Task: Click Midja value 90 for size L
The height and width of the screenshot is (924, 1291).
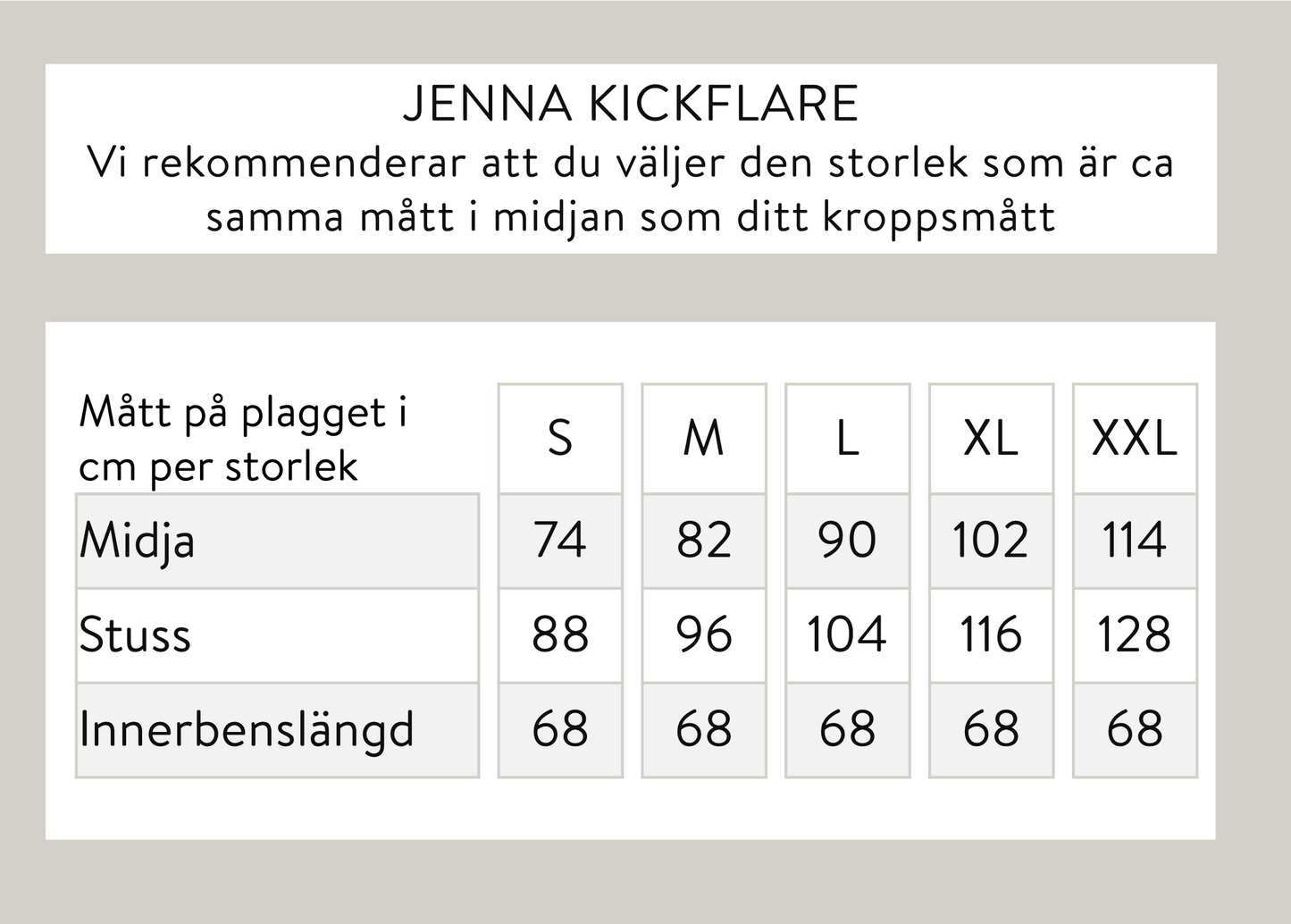Action: [x=847, y=541]
